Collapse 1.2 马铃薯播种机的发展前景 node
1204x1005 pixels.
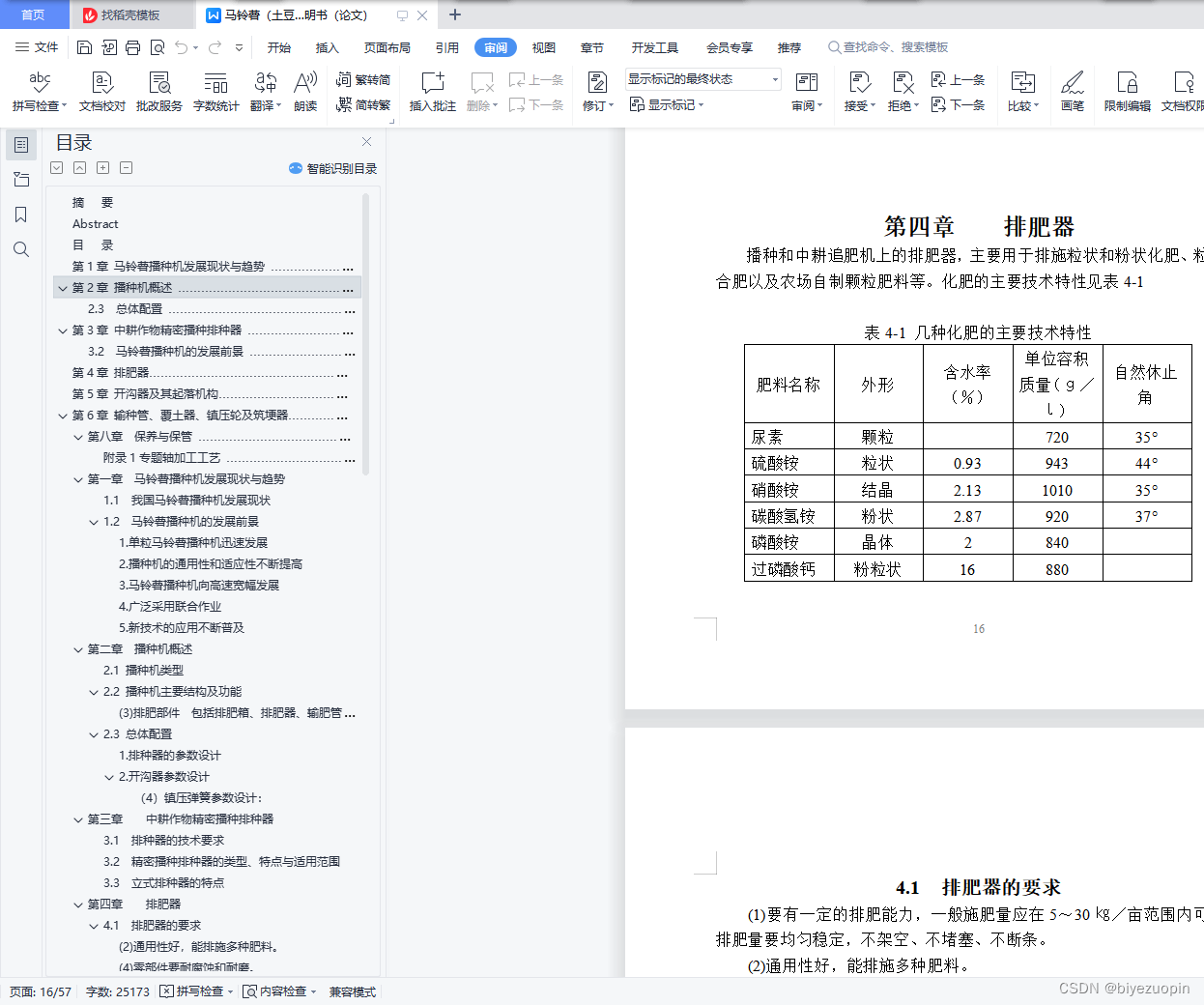click(x=94, y=522)
